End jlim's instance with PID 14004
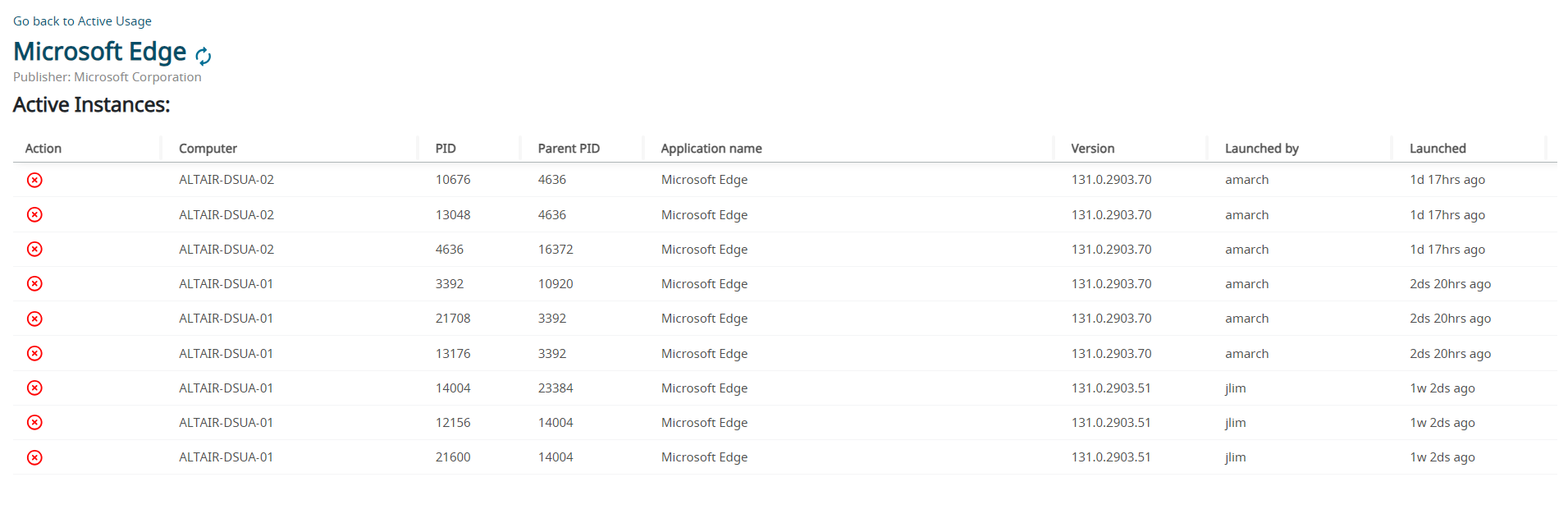Screen dimensions: 1568x514 pos(34,388)
